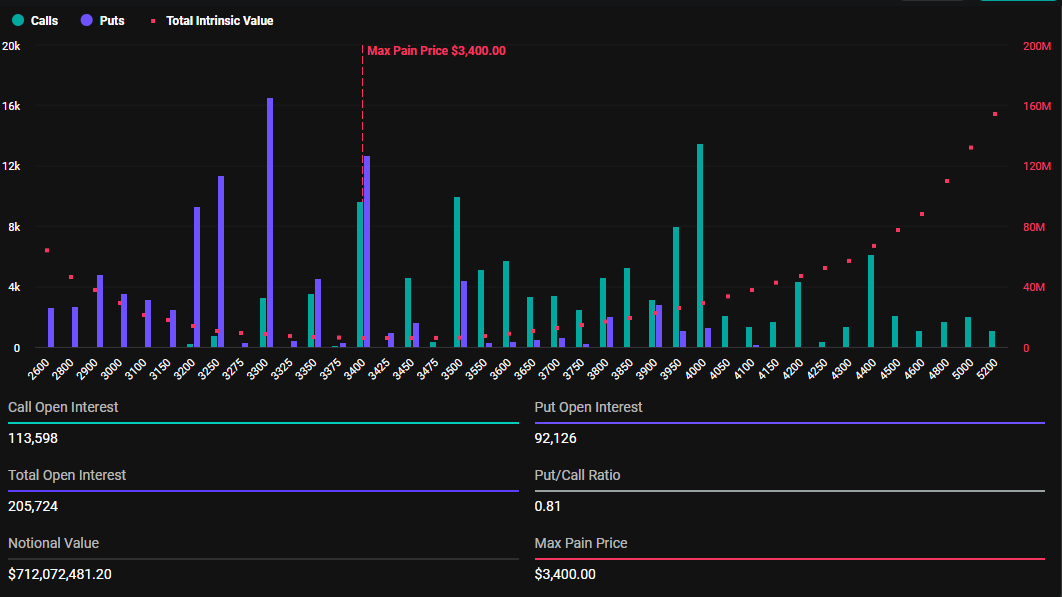Image resolution: width=1062 pixels, height=597 pixels.
Task: Click the Puts bar at strike 3200
Action: tap(197, 277)
